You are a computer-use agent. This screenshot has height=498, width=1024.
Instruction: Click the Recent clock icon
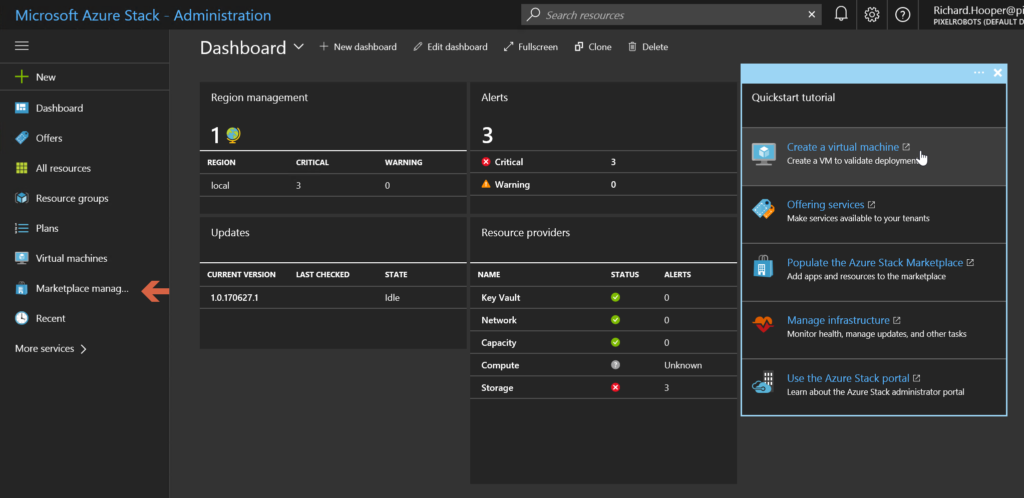(x=22, y=319)
